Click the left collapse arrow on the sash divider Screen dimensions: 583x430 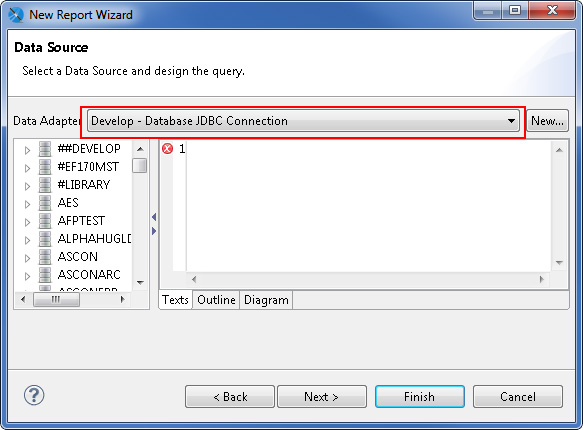pyautogui.click(x=154, y=217)
